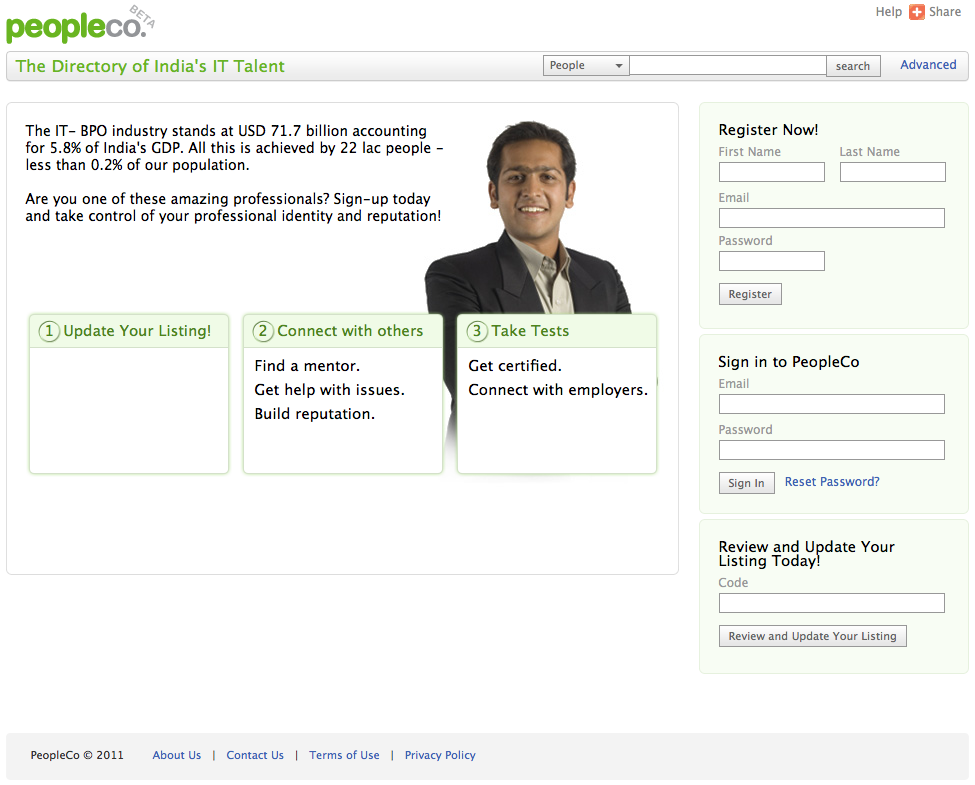Click the PeopleCo © 2011 footer text
Viewport: 975px width, 785px height.
pyautogui.click(x=77, y=755)
